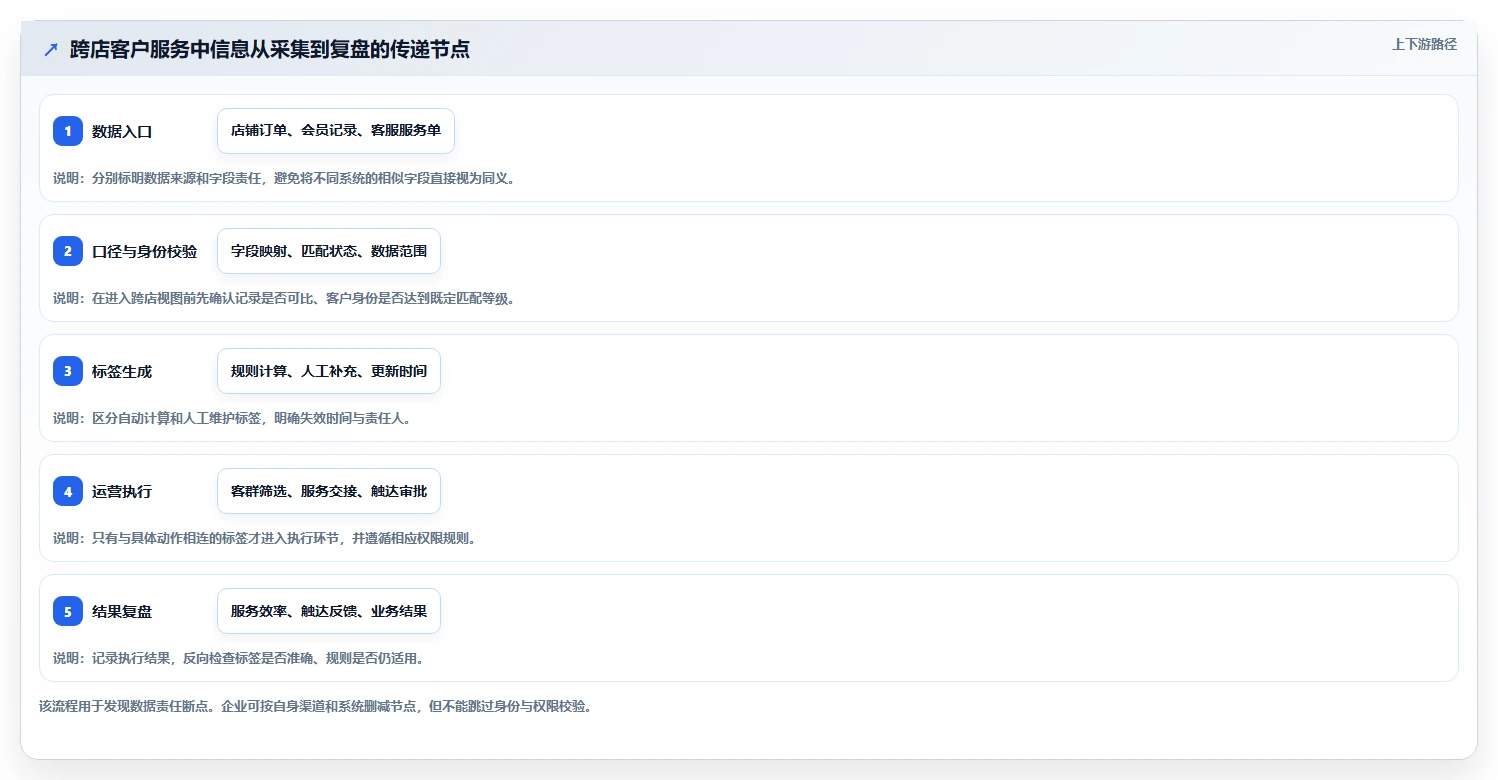Click the 店铺订单、会员记录、客服服务单 chip
The width and height of the screenshot is (1498, 780).
336,131
